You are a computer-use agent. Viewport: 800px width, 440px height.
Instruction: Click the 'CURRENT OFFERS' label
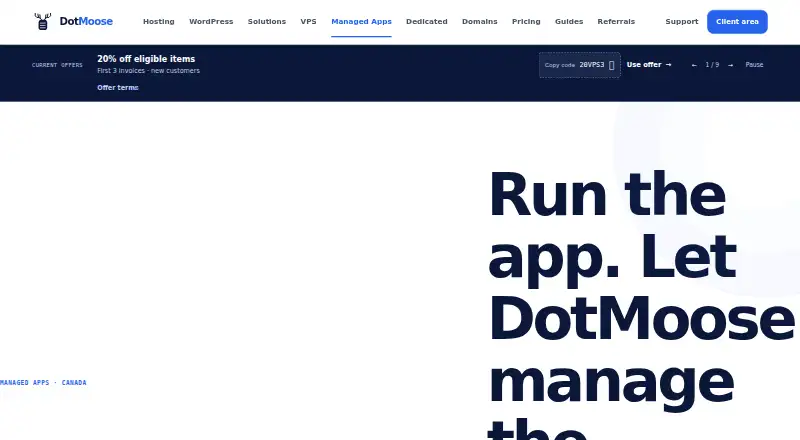[57, 65]
